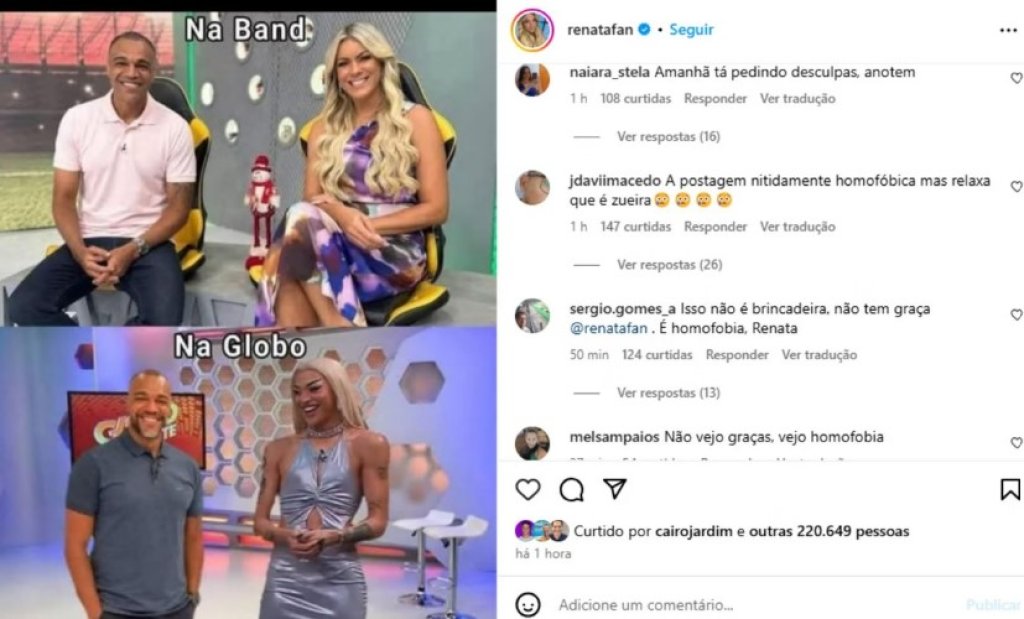The width and height of the screenshot is (1024, 619).
Task: Open the comment bubble icon
Action: point(571,489)
